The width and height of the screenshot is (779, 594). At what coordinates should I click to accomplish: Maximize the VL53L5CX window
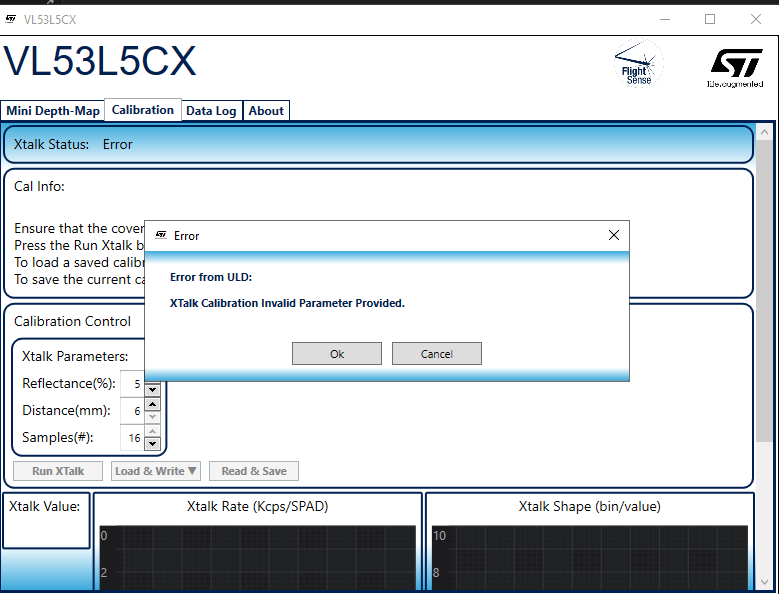point(710,19)
